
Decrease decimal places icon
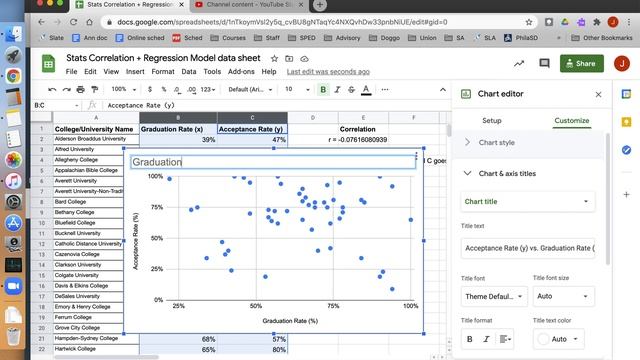[177, 89]
